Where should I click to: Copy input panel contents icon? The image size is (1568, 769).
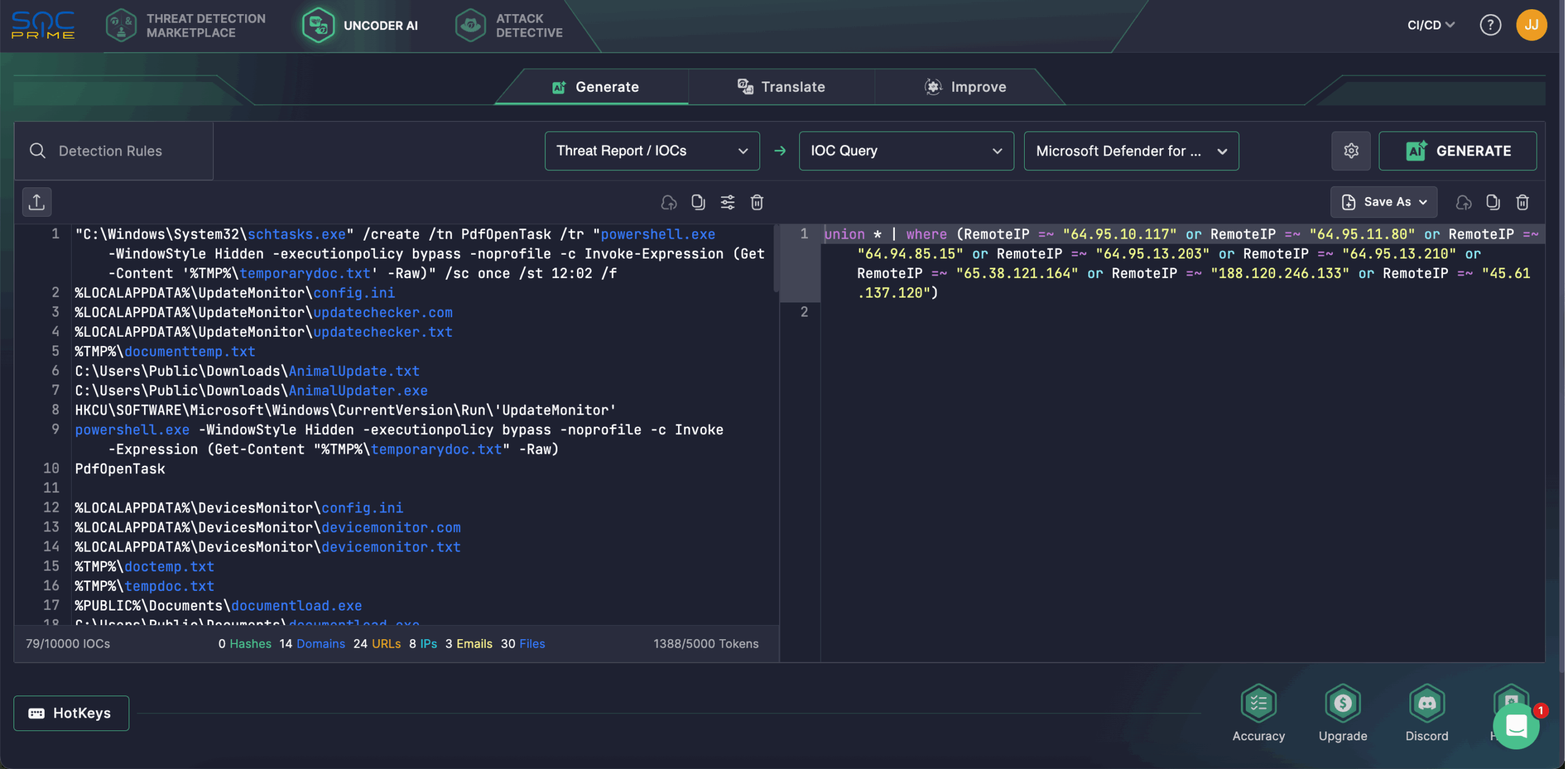(698, 202)
